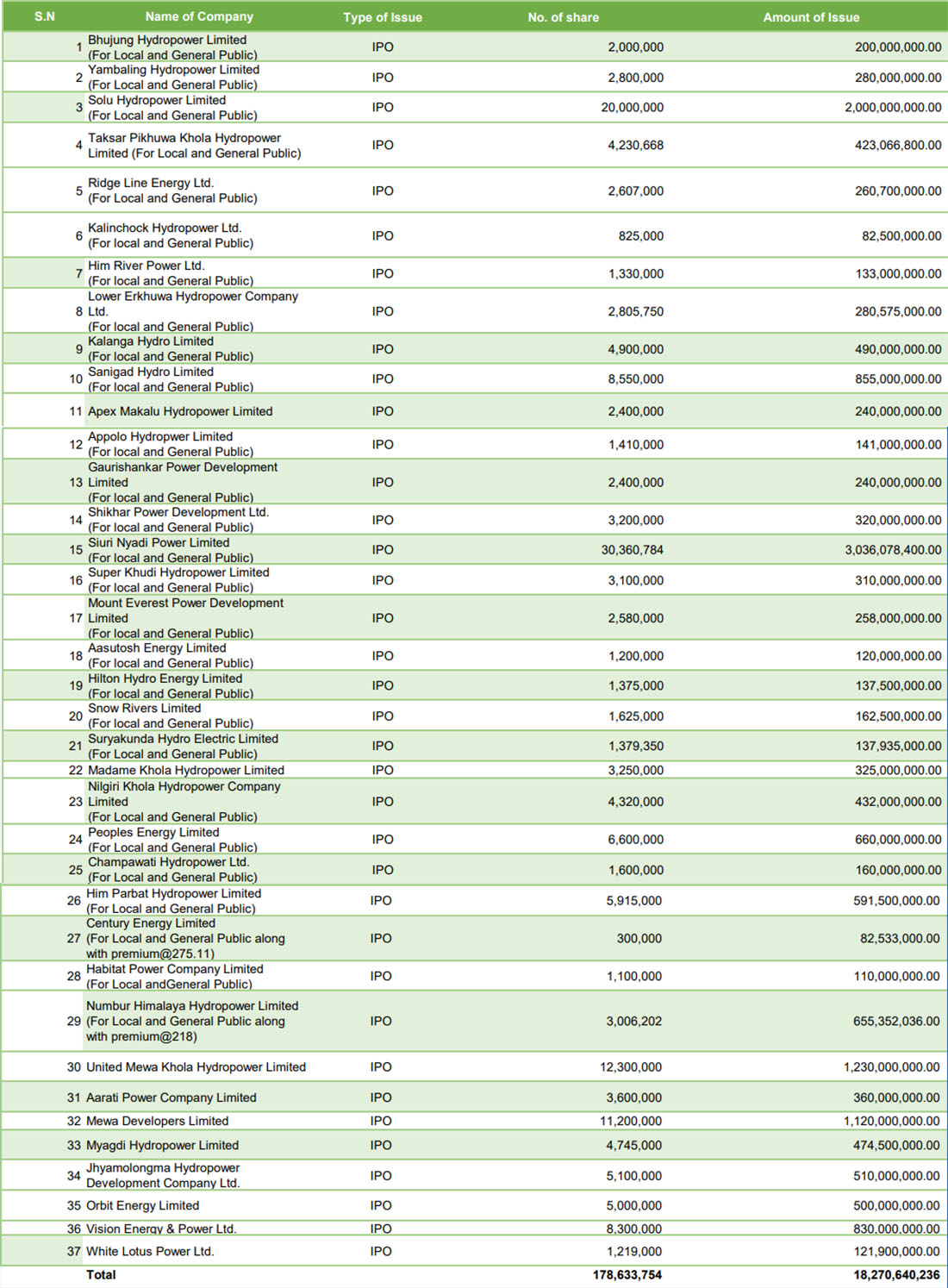
Task: Click the total amount 18,270,640,236
Action: pyautogui.click(x=896, y=1275)
